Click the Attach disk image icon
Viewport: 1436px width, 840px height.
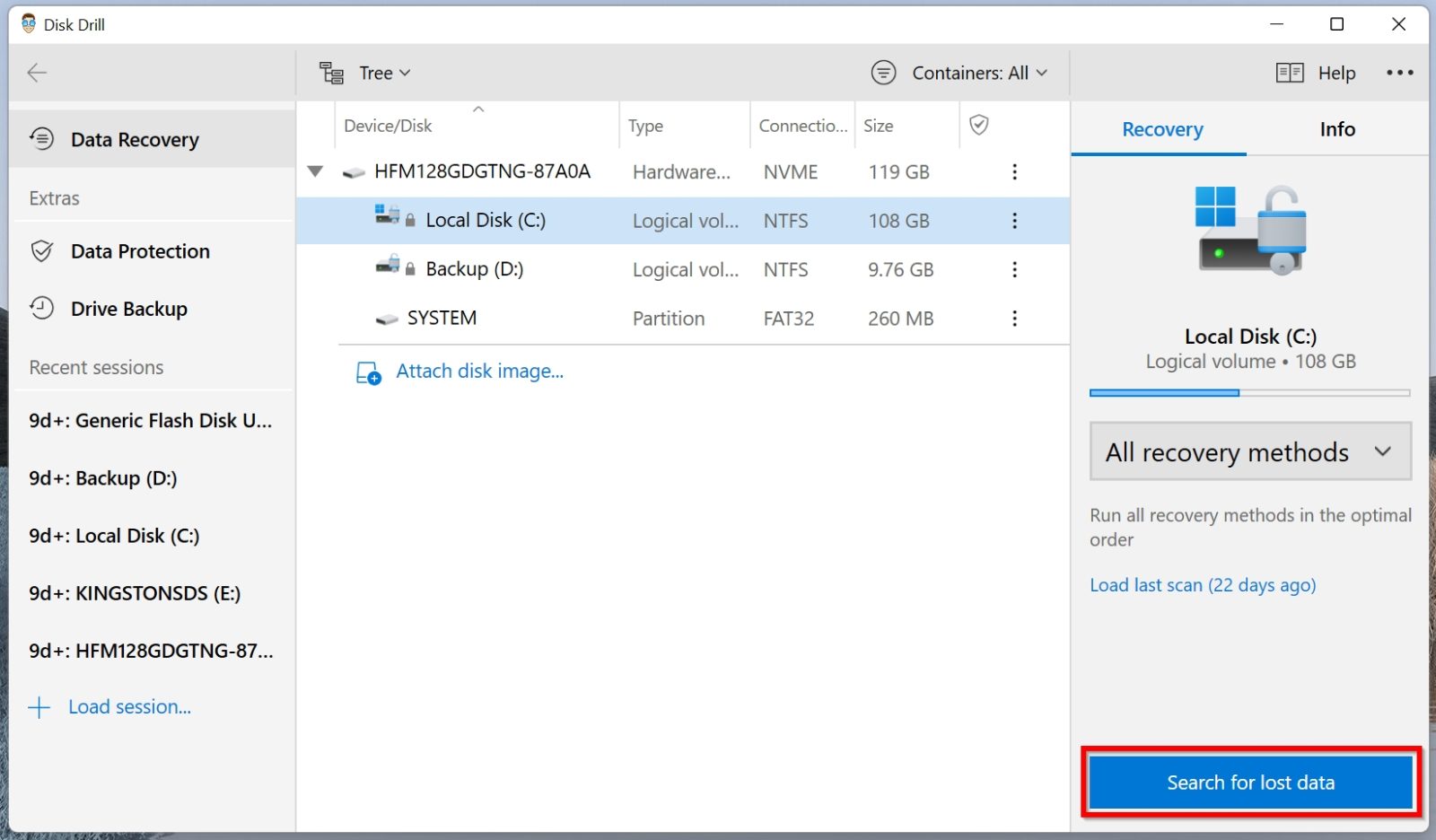(368, 372)
